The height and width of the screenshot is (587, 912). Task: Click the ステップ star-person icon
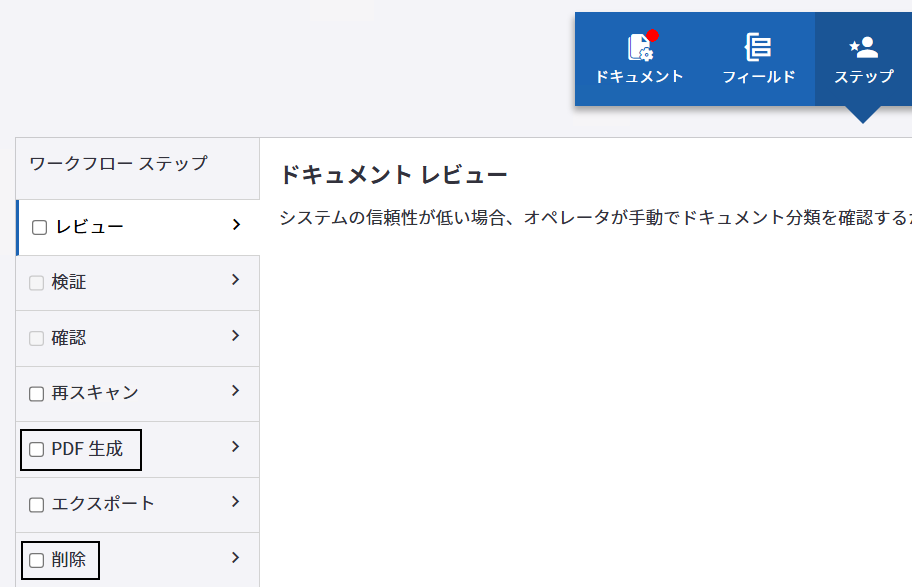tap(863, 47)
